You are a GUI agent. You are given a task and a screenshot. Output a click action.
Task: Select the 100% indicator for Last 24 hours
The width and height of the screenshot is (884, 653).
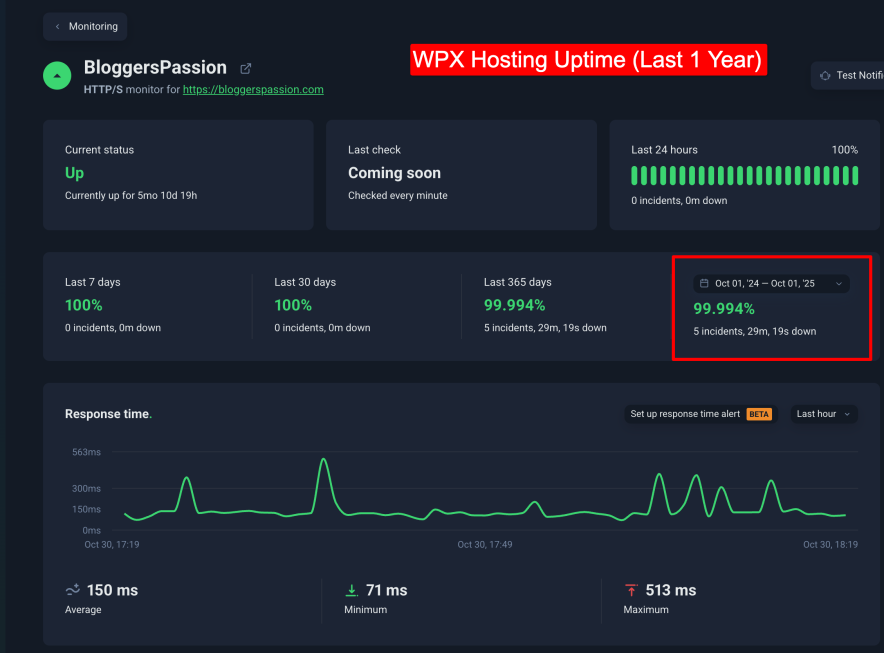pos(845,149)
